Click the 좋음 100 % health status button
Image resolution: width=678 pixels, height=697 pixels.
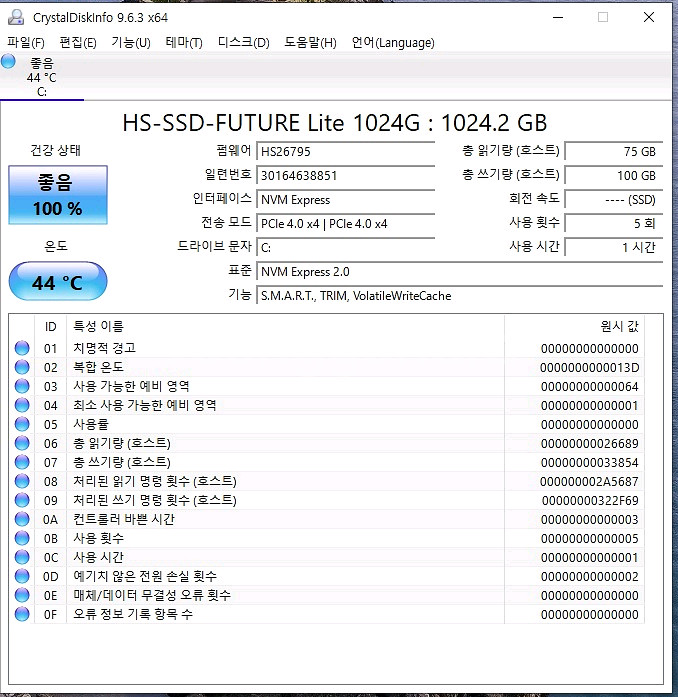(x=58, y=195)
